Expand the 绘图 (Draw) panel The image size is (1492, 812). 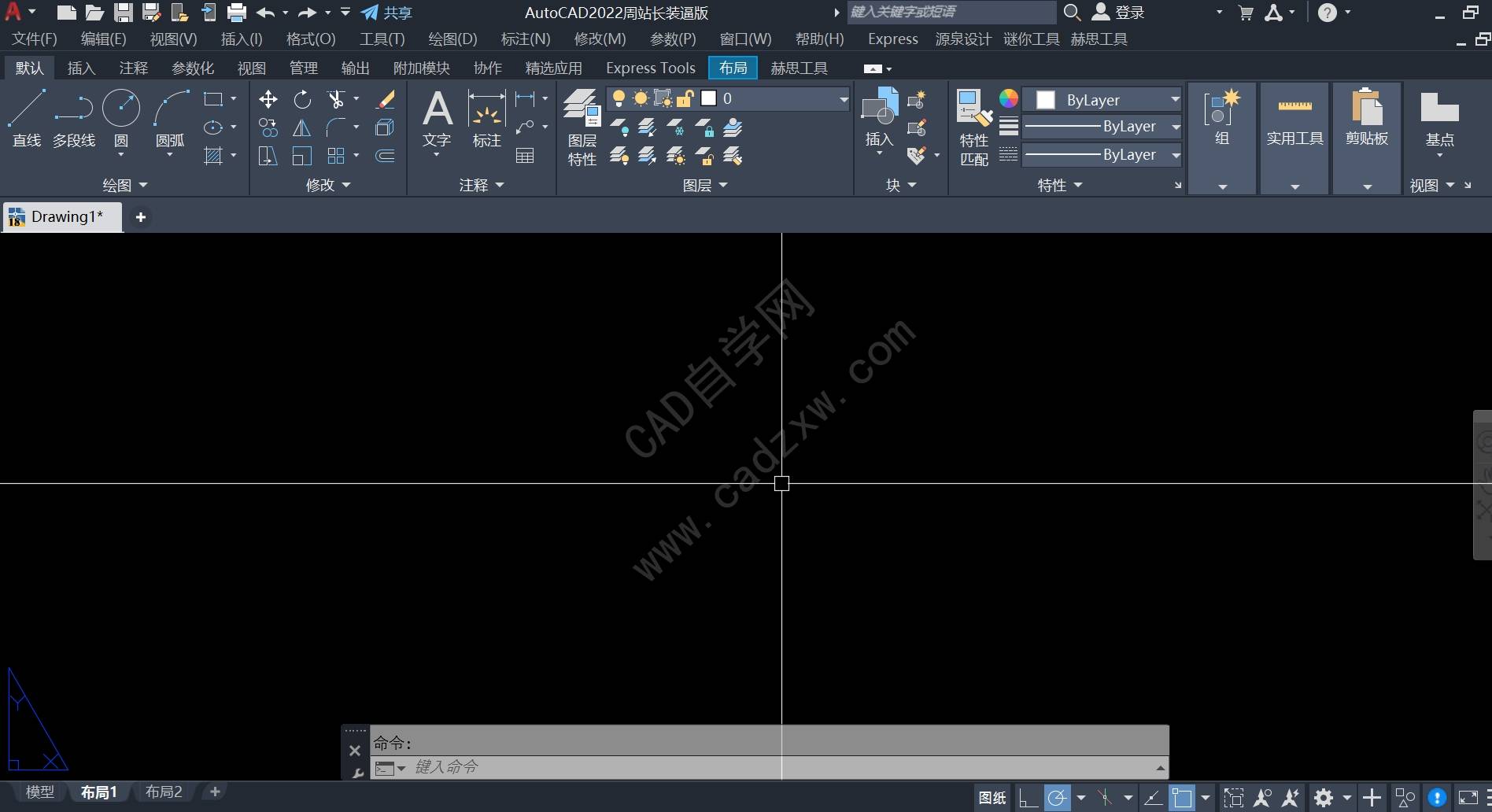(x=124, y=185)
